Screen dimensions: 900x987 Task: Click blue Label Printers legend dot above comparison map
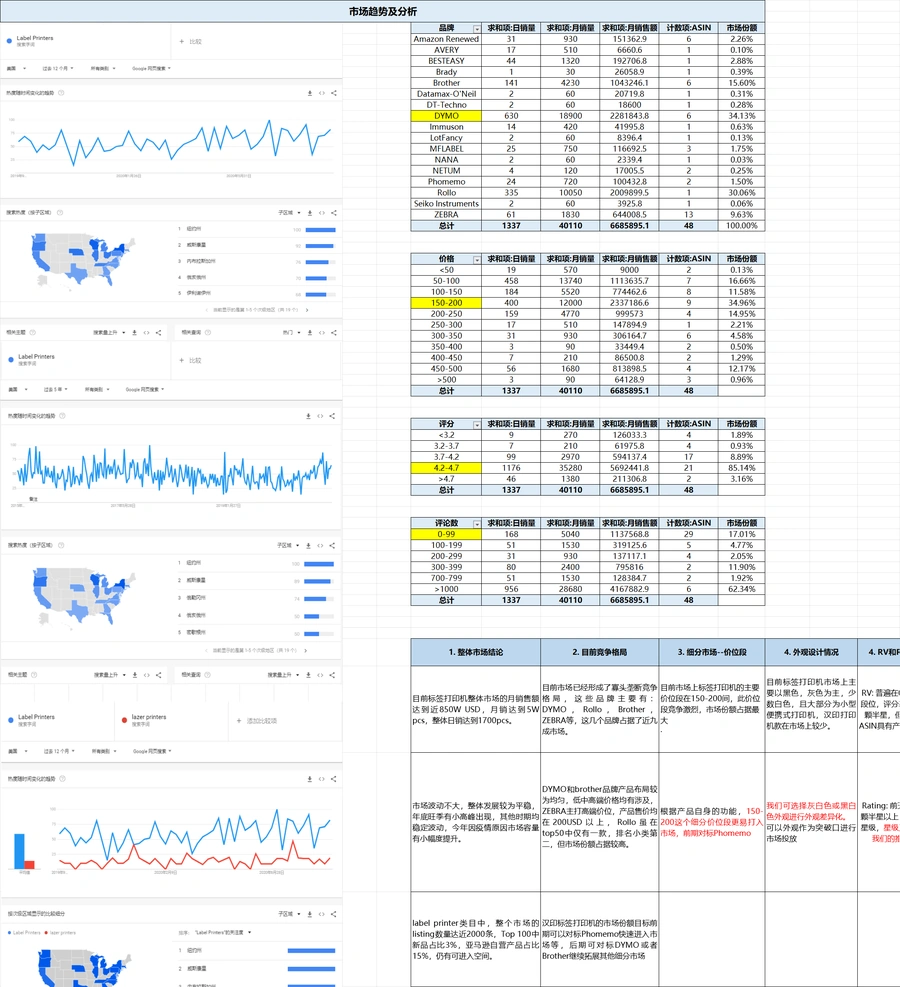(x=9, y=932)
